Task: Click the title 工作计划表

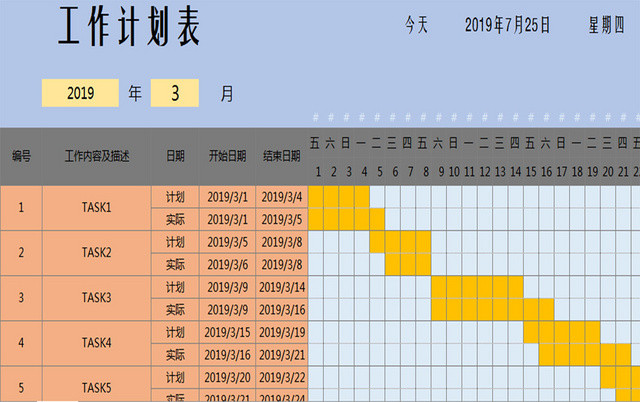Action: click(x=129, y=26)
